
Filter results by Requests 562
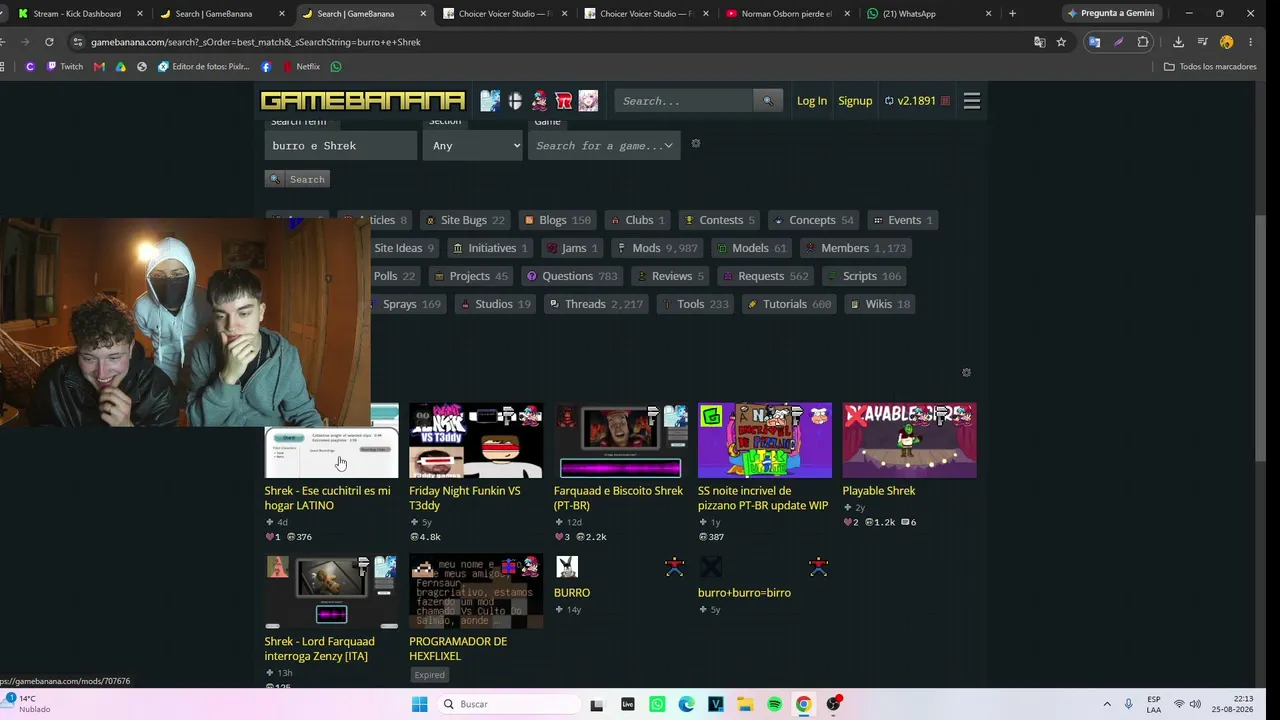point(765,276)
